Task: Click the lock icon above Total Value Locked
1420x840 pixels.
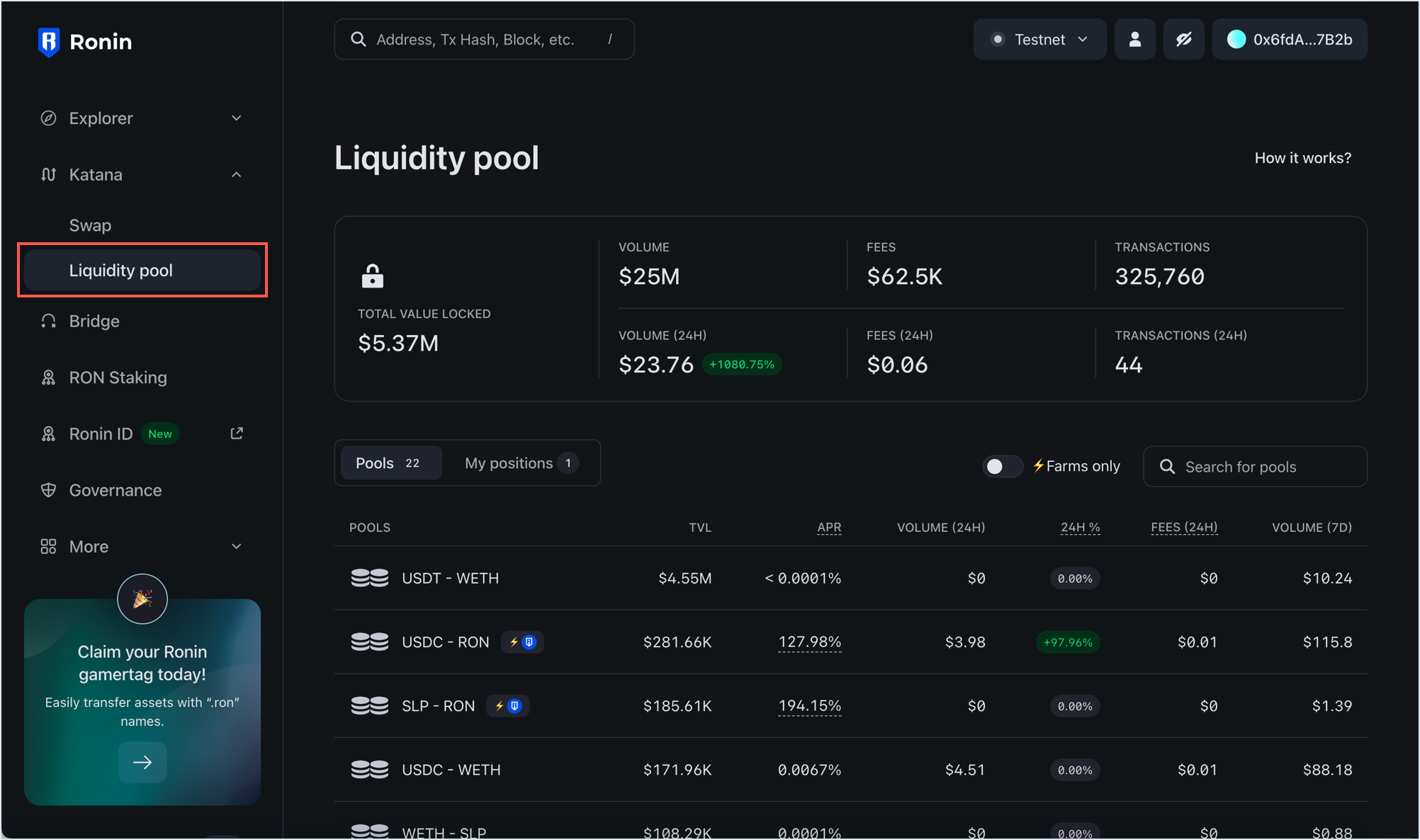Action: [373, 276]
